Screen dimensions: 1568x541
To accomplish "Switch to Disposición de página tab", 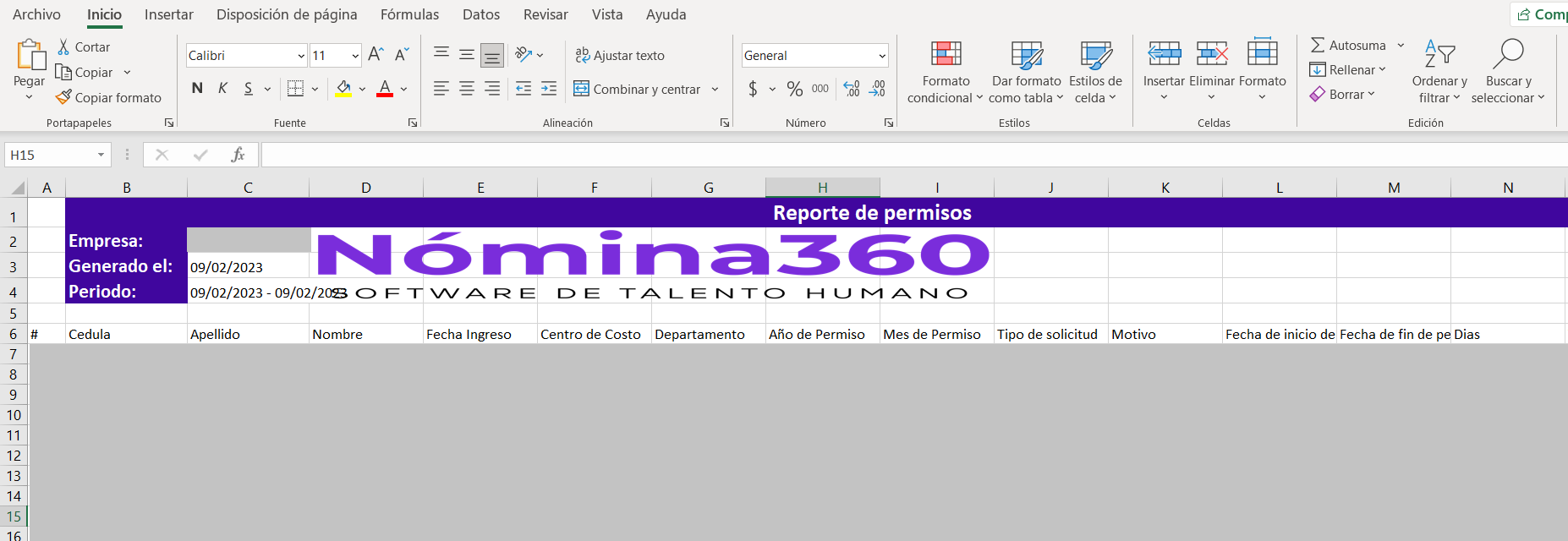I will (287, 14).
